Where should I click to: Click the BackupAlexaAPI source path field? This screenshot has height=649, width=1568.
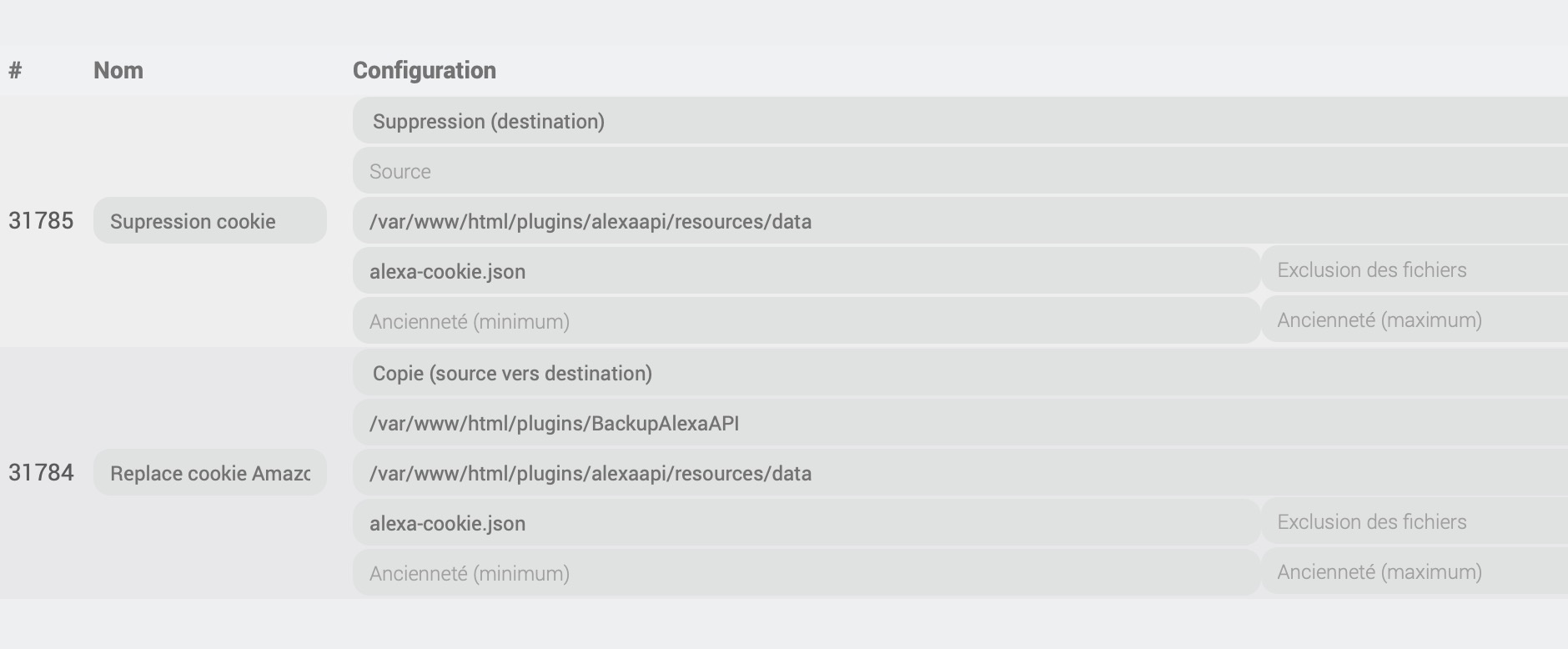959,423
